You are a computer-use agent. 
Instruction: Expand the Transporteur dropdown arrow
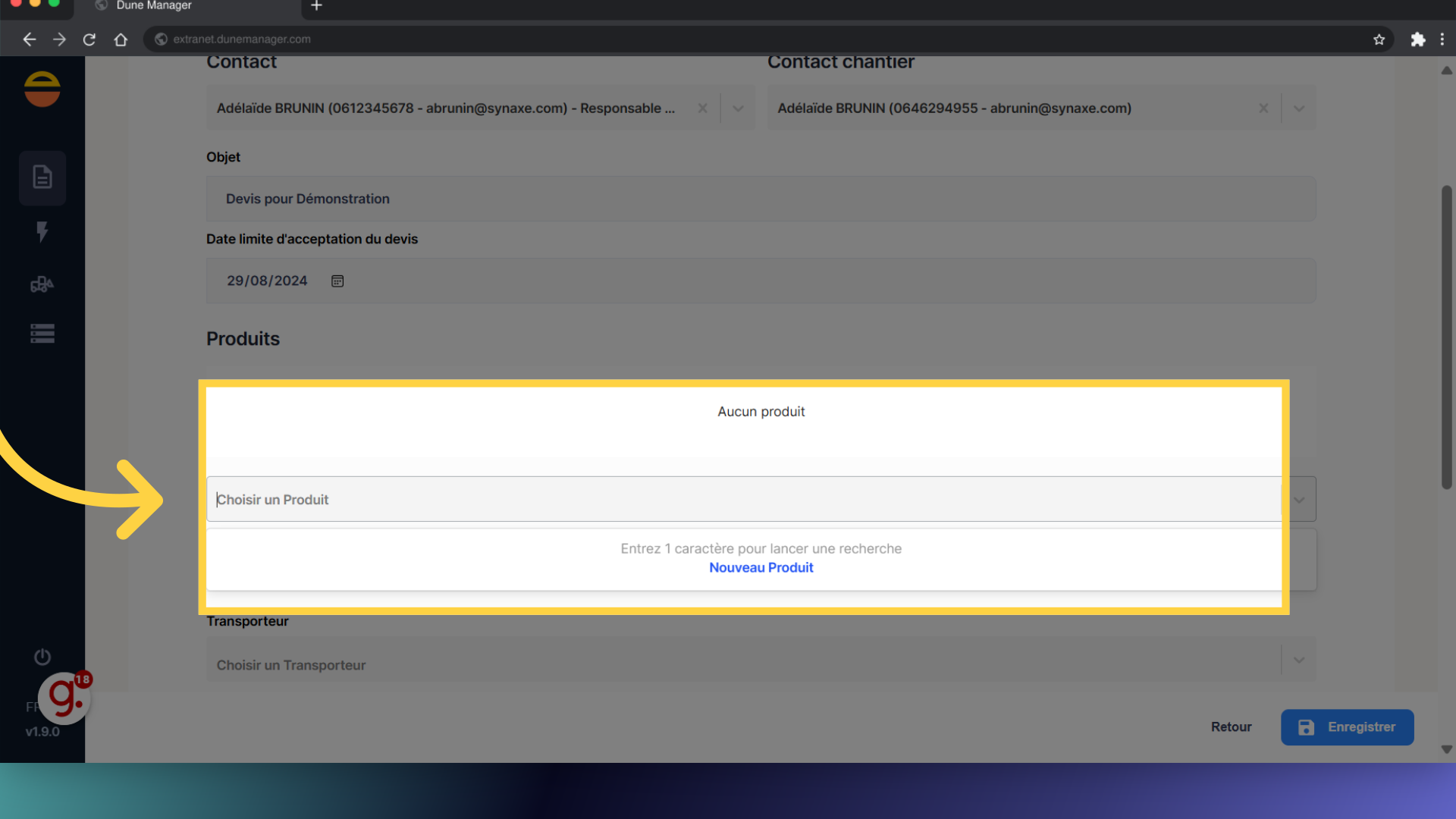point(1299,661)
